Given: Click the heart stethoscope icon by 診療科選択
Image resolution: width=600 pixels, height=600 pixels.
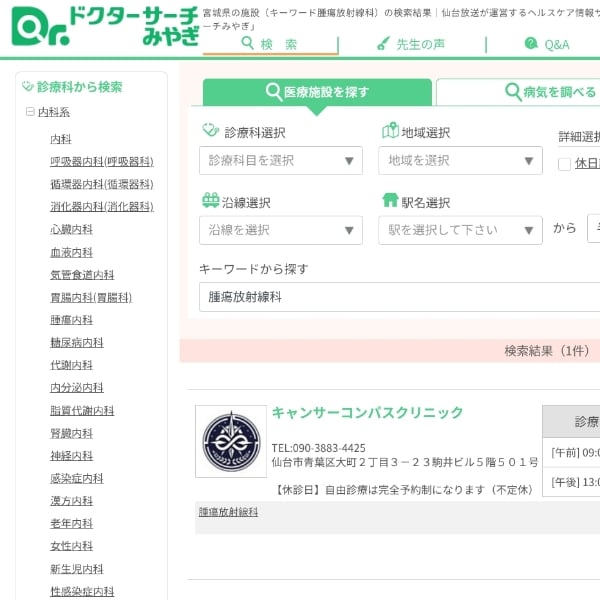Looking at the screenshot, I should (x=210, y=132).
